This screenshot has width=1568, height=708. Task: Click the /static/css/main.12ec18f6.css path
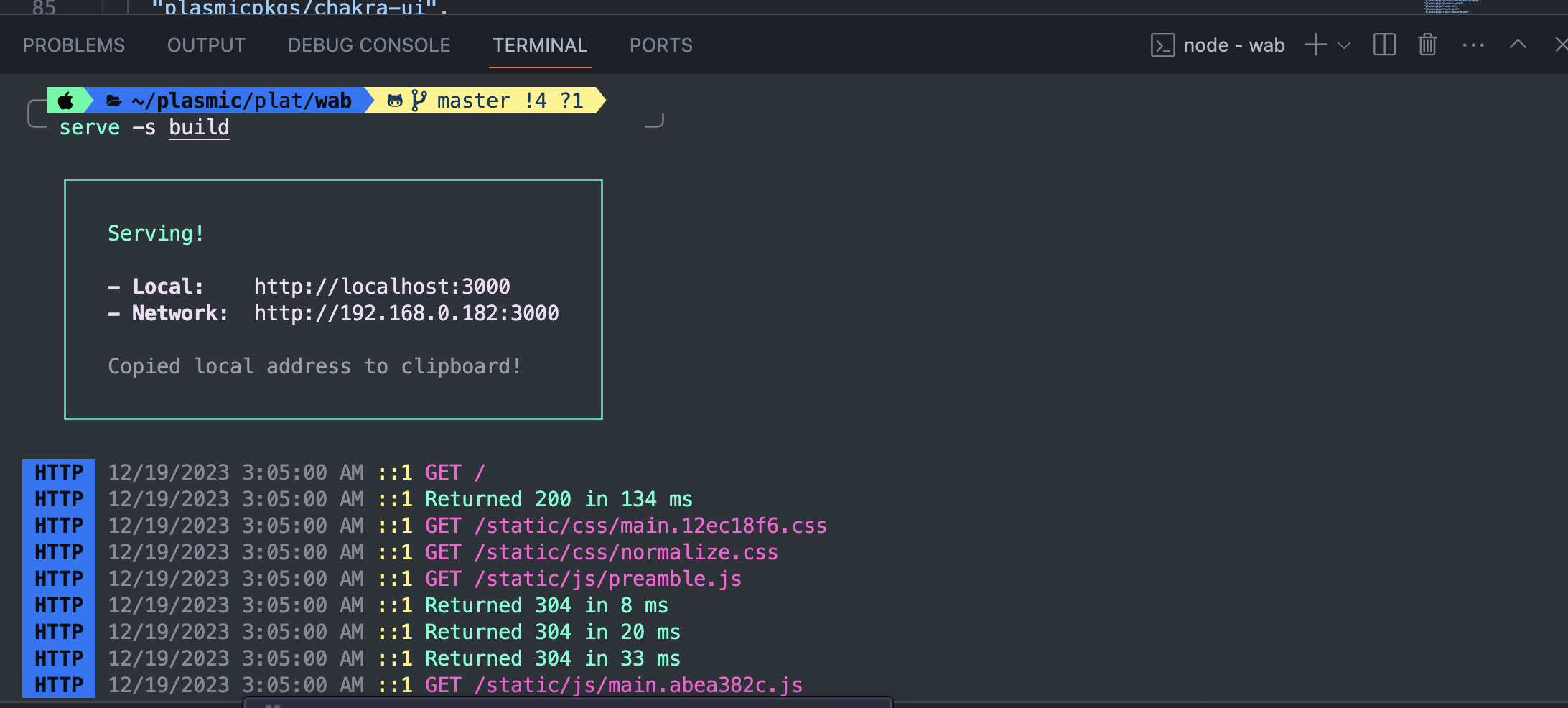click(650, 526)
